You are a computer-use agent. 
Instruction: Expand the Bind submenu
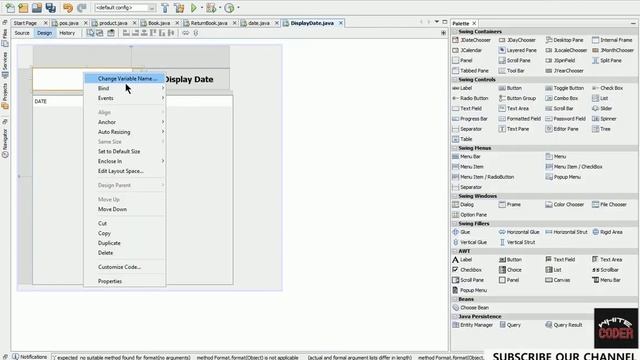pos(124,88)
